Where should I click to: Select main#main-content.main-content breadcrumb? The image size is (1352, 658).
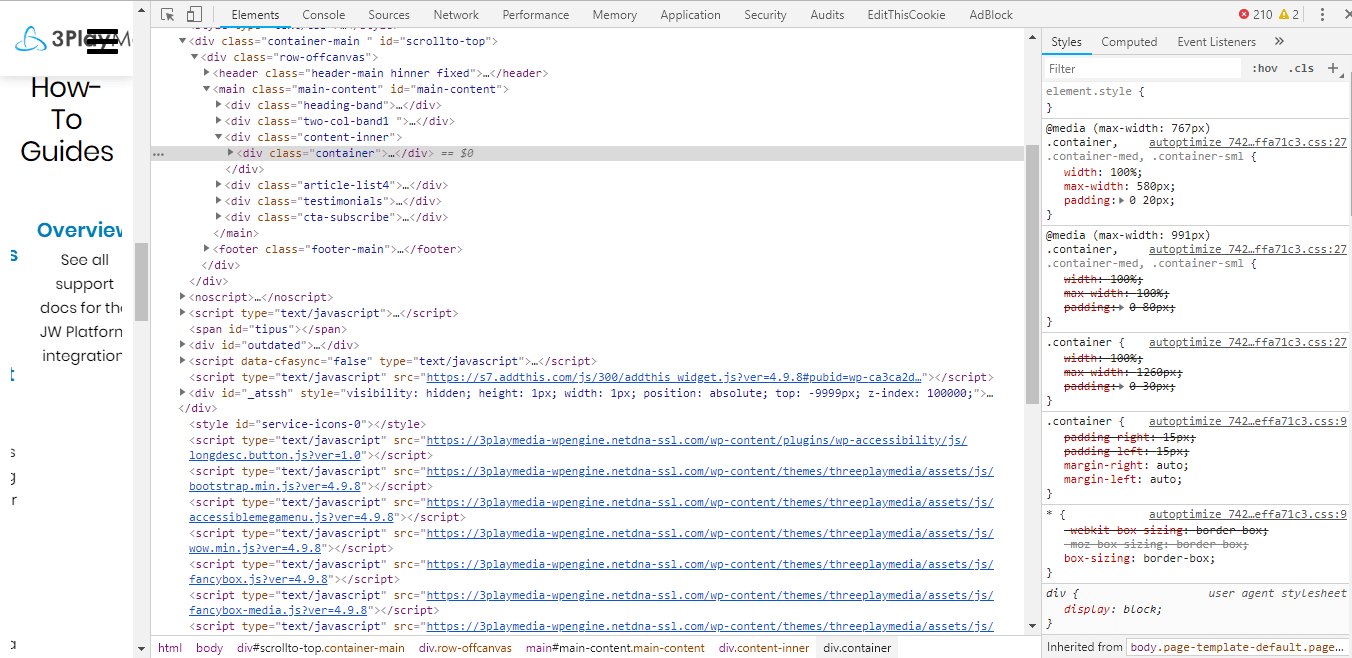615,648
